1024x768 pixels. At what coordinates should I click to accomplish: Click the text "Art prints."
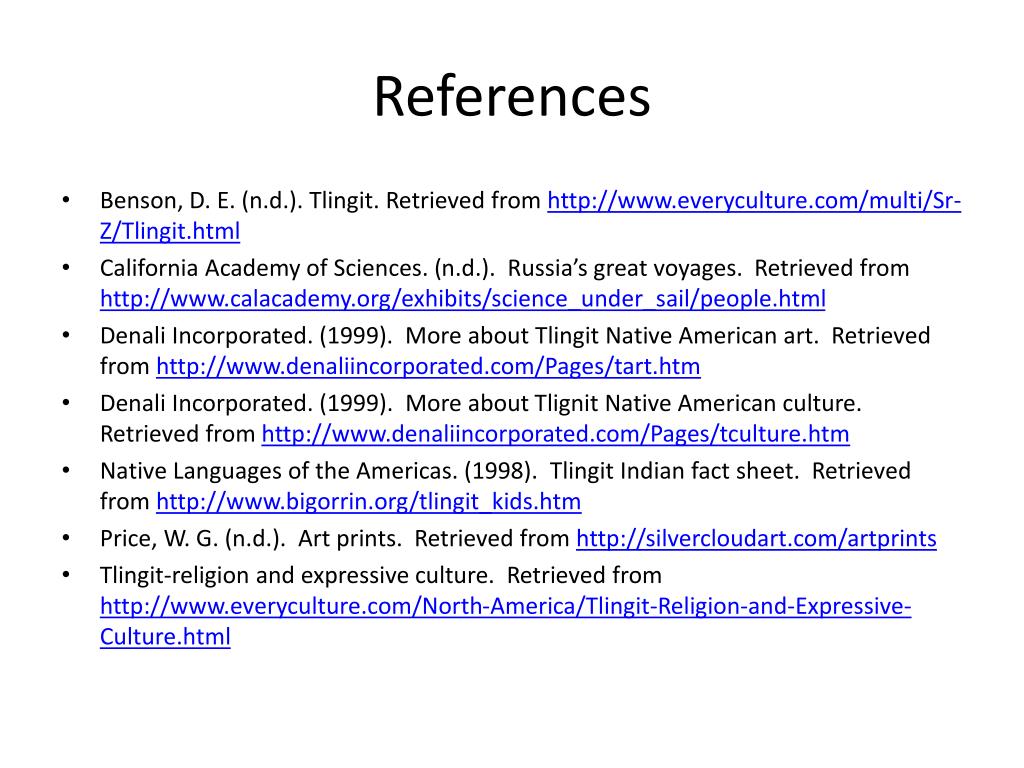(350, 539)
